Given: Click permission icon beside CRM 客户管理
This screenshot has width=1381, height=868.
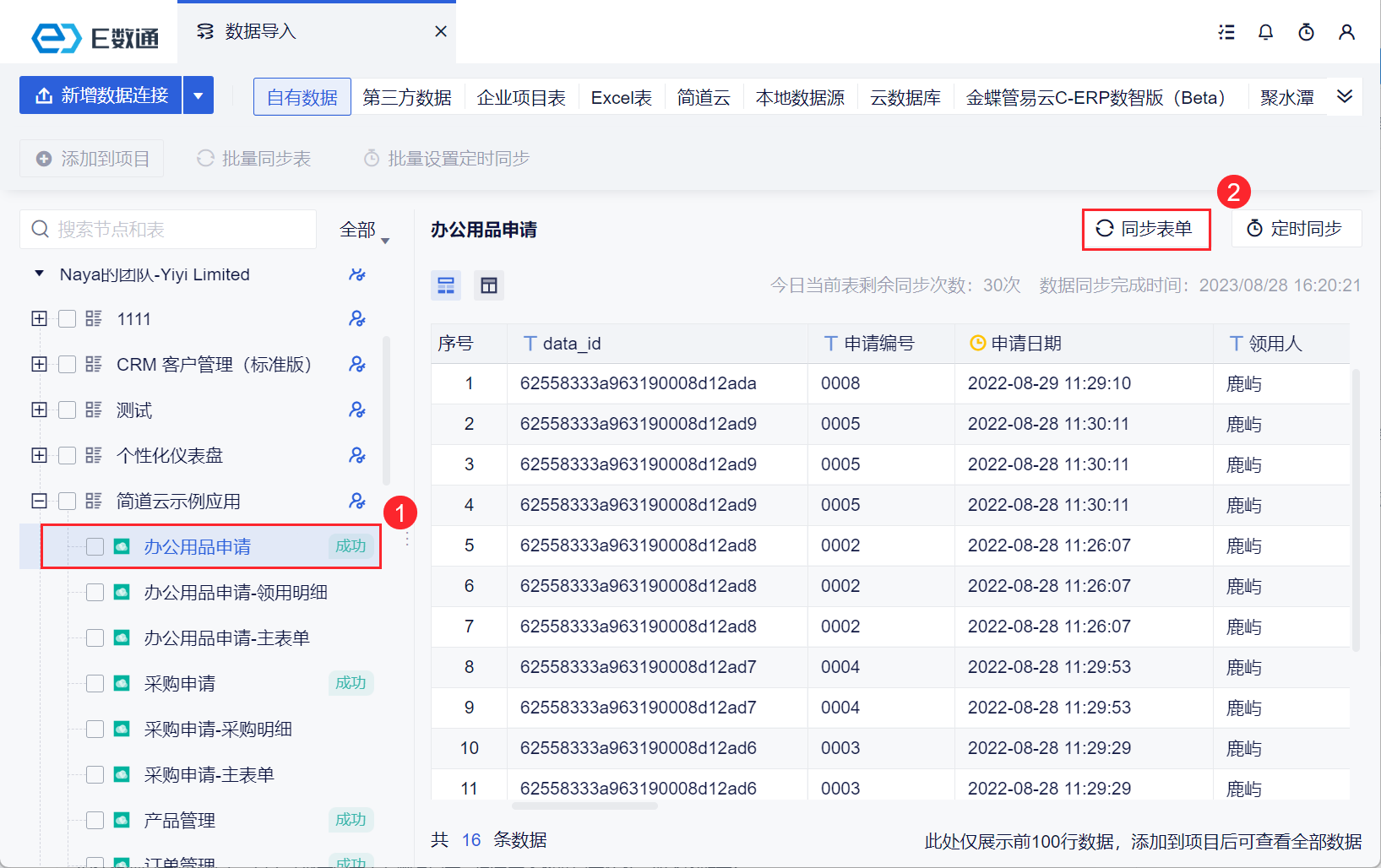Looking at the screenshot, I should coord(357,365).
